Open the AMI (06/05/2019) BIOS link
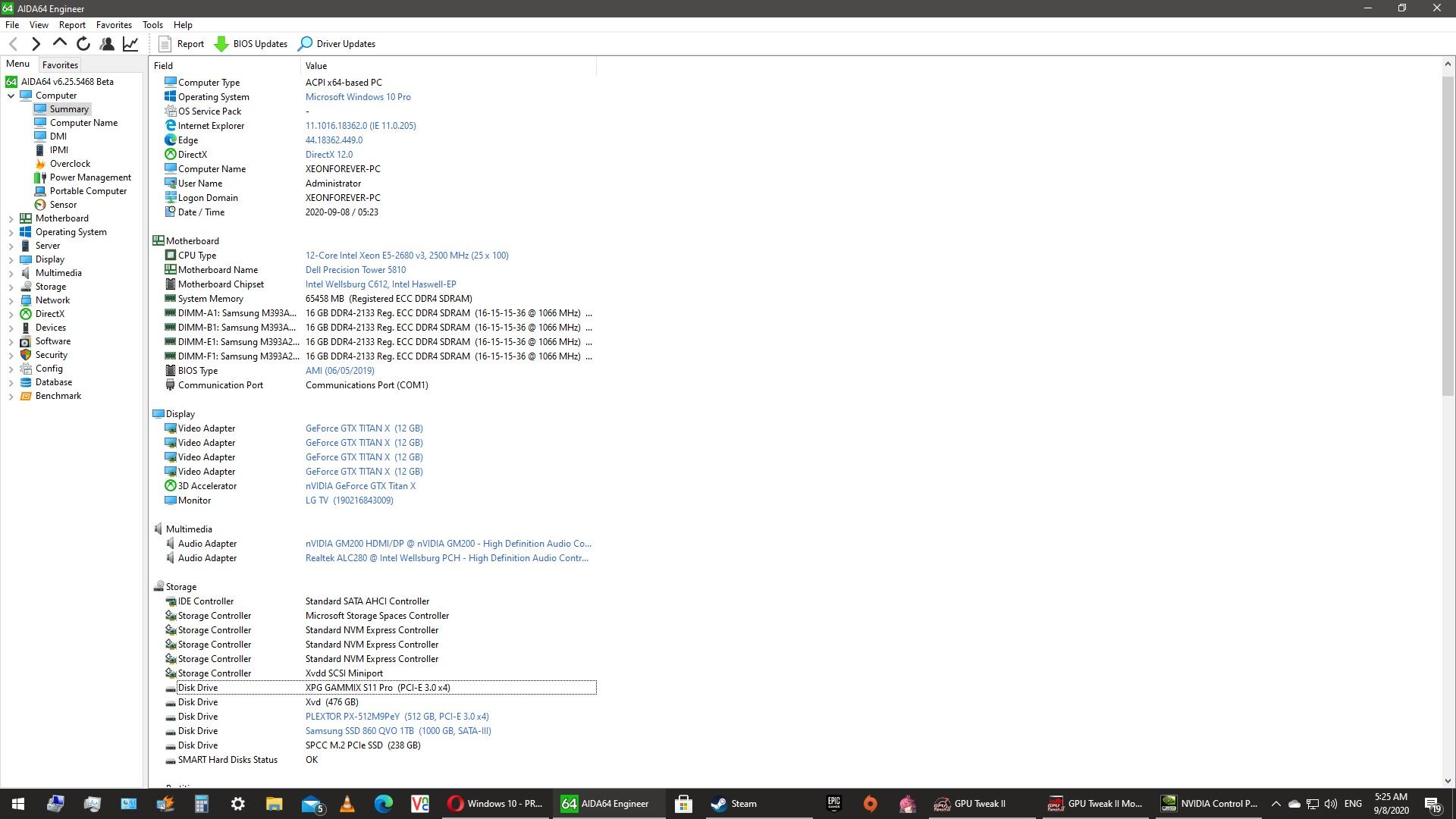 click(x=340, y=371)
